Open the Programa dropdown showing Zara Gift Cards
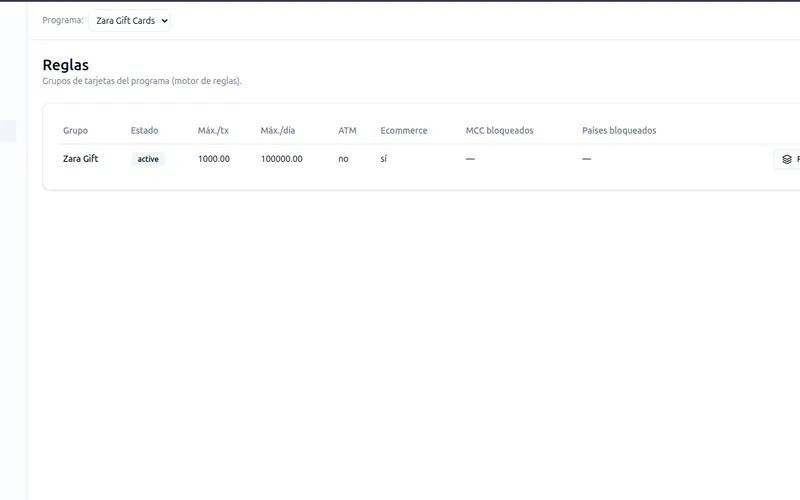The width and height of the screenshot is (800, 500). [129, 20]
